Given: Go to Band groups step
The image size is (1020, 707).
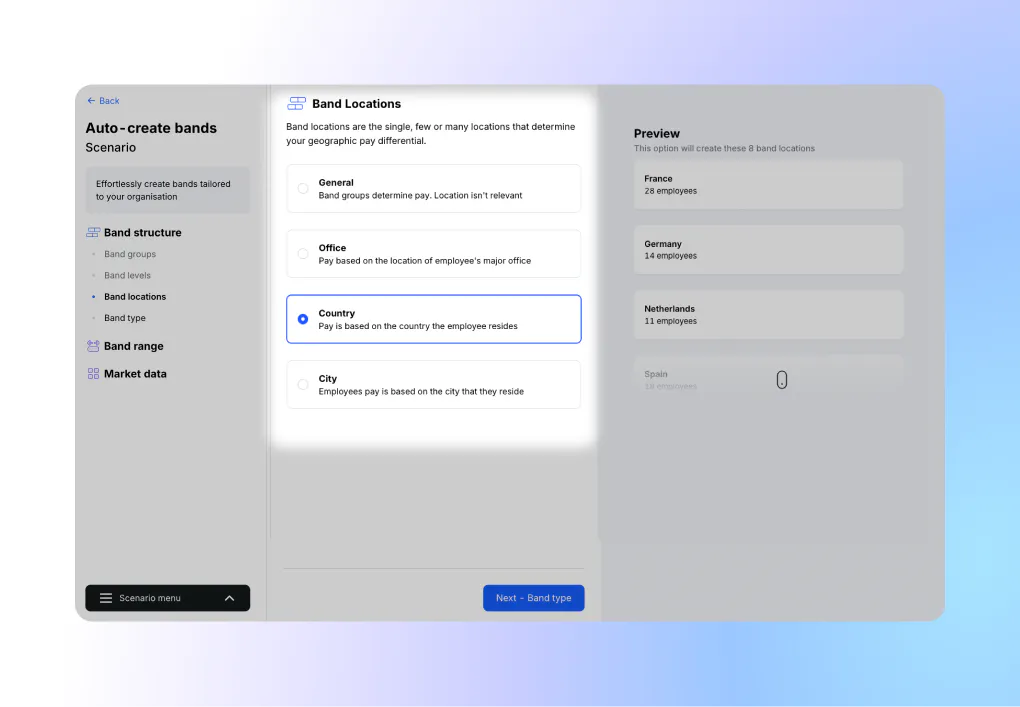Looking at the screenshot, I should click(130, 255).
